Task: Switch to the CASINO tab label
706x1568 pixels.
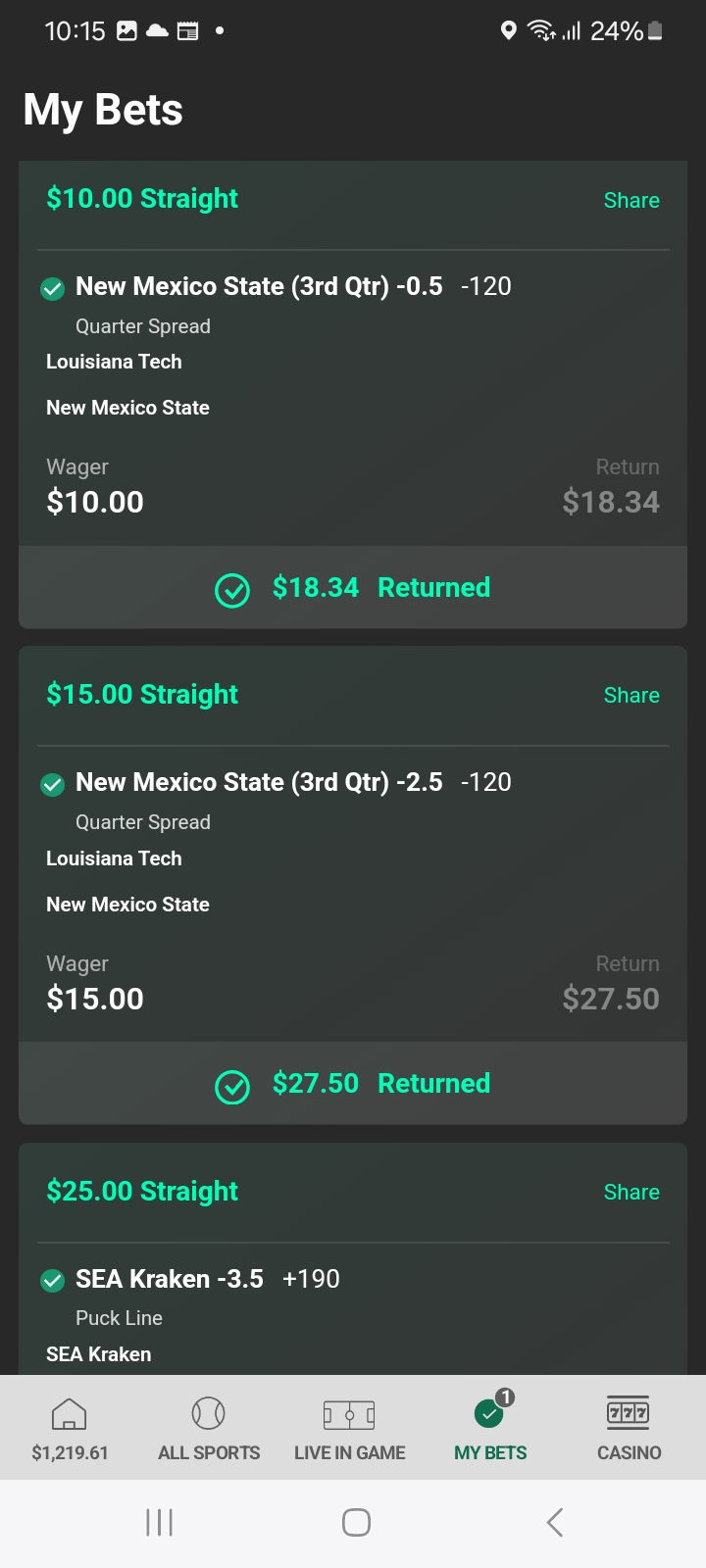Action: pyautogui.click(x=629, y=1453)
